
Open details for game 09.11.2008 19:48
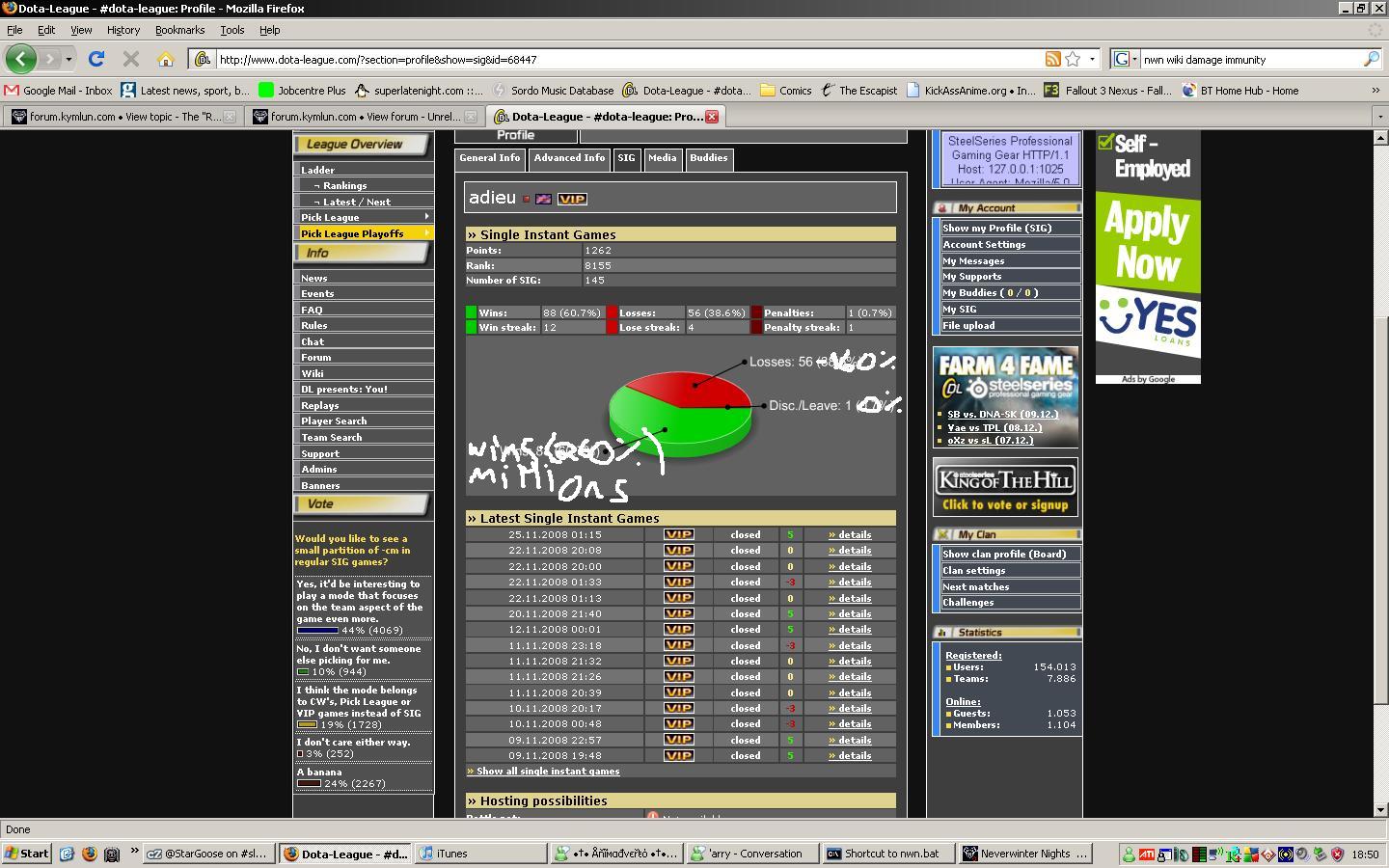coord(850,756)
